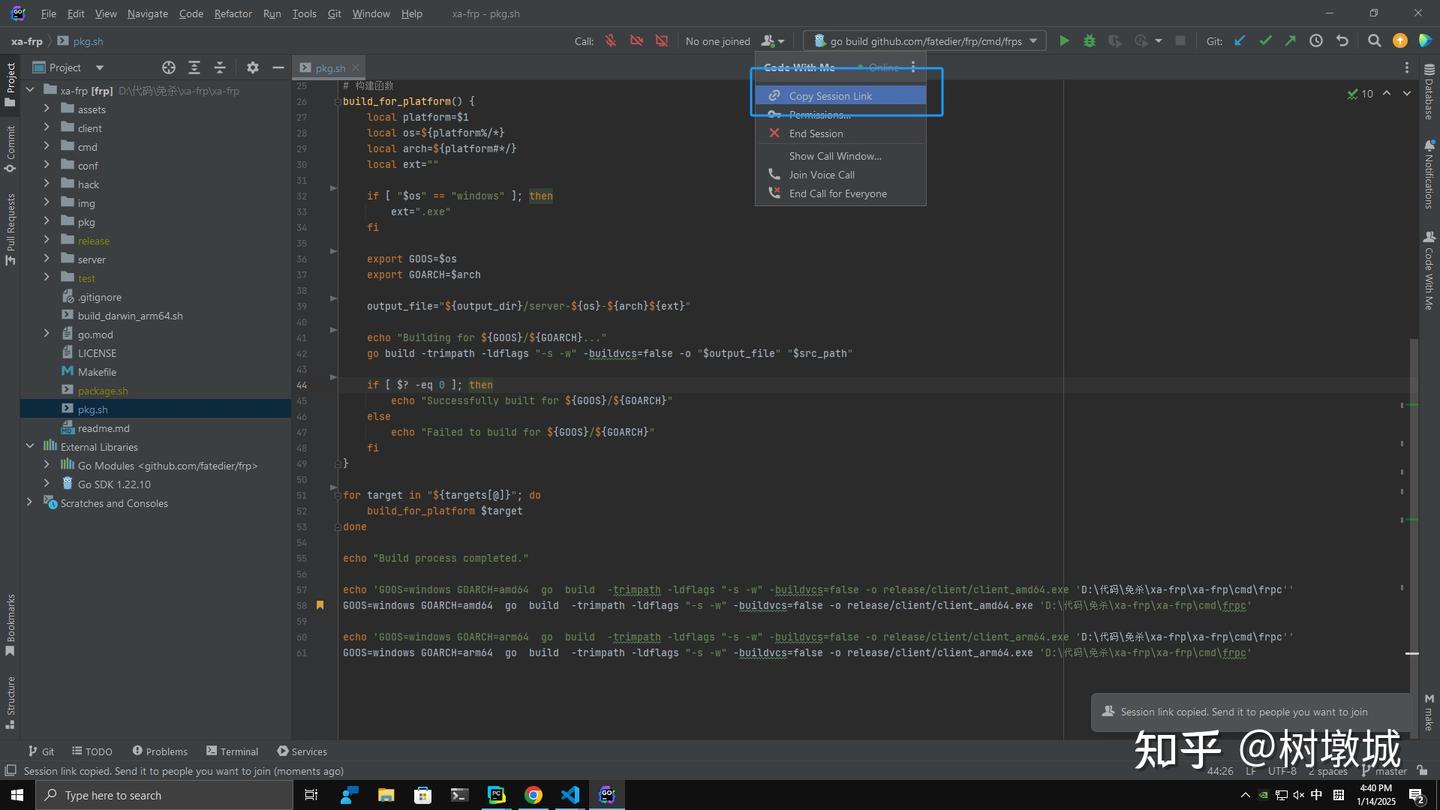1440x810 pixels.
Task: Choose End Session in the Code With Me menu
Action: tap(815, 133)
